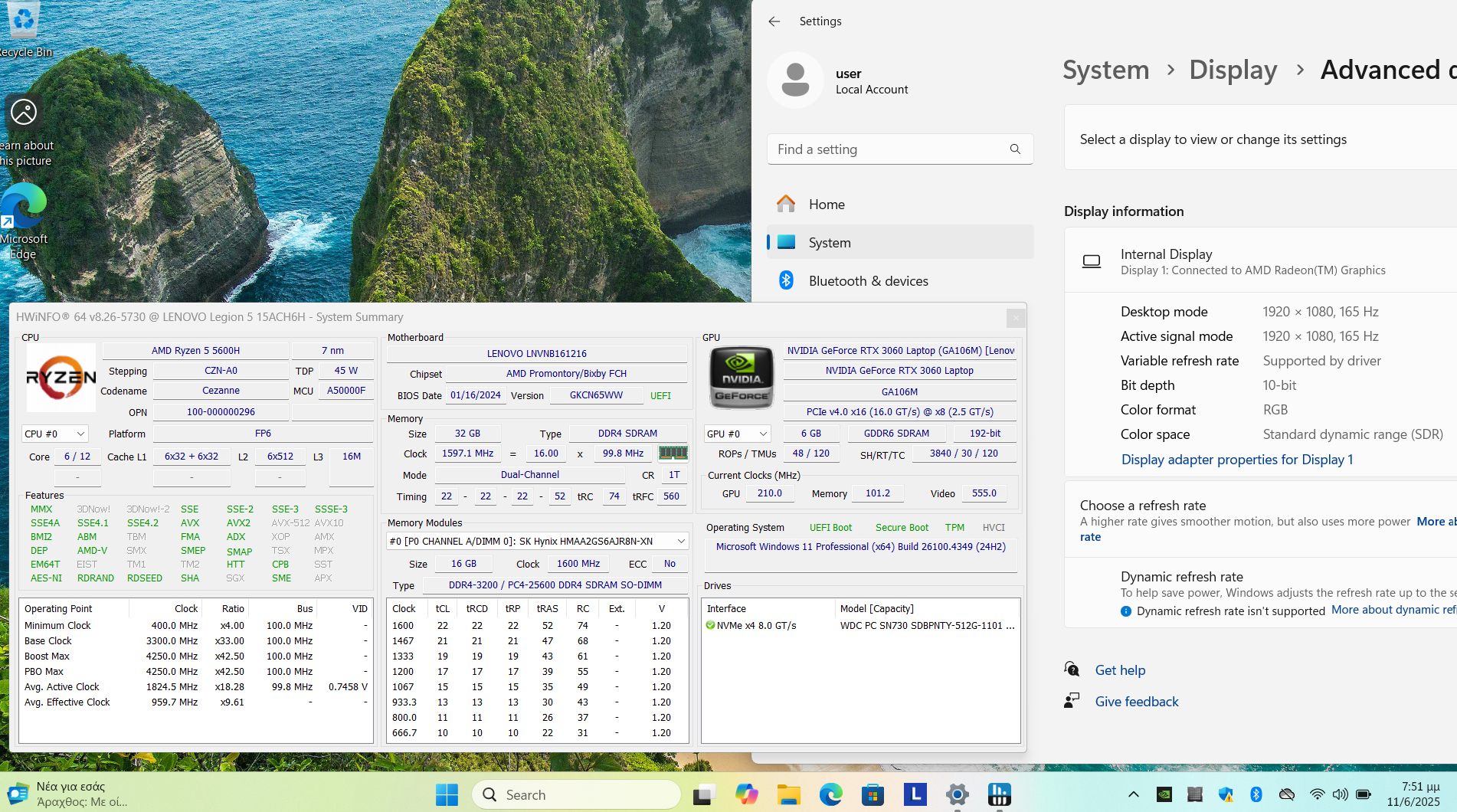Click the Find a setting field
Viewport: 1457px width, 812px height.
[900, 149]
